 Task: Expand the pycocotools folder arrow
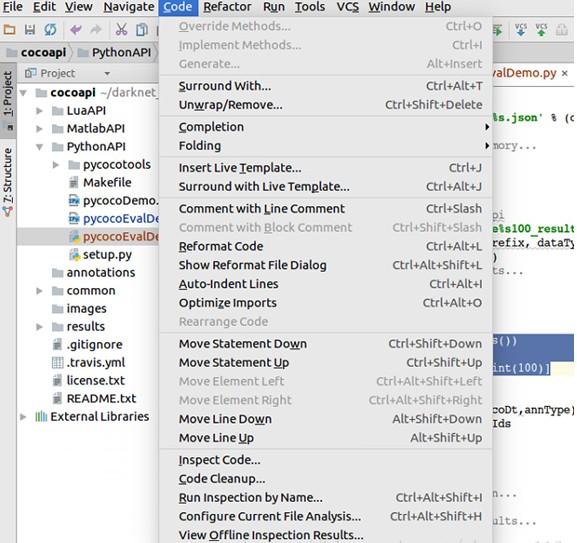[56, 165]
